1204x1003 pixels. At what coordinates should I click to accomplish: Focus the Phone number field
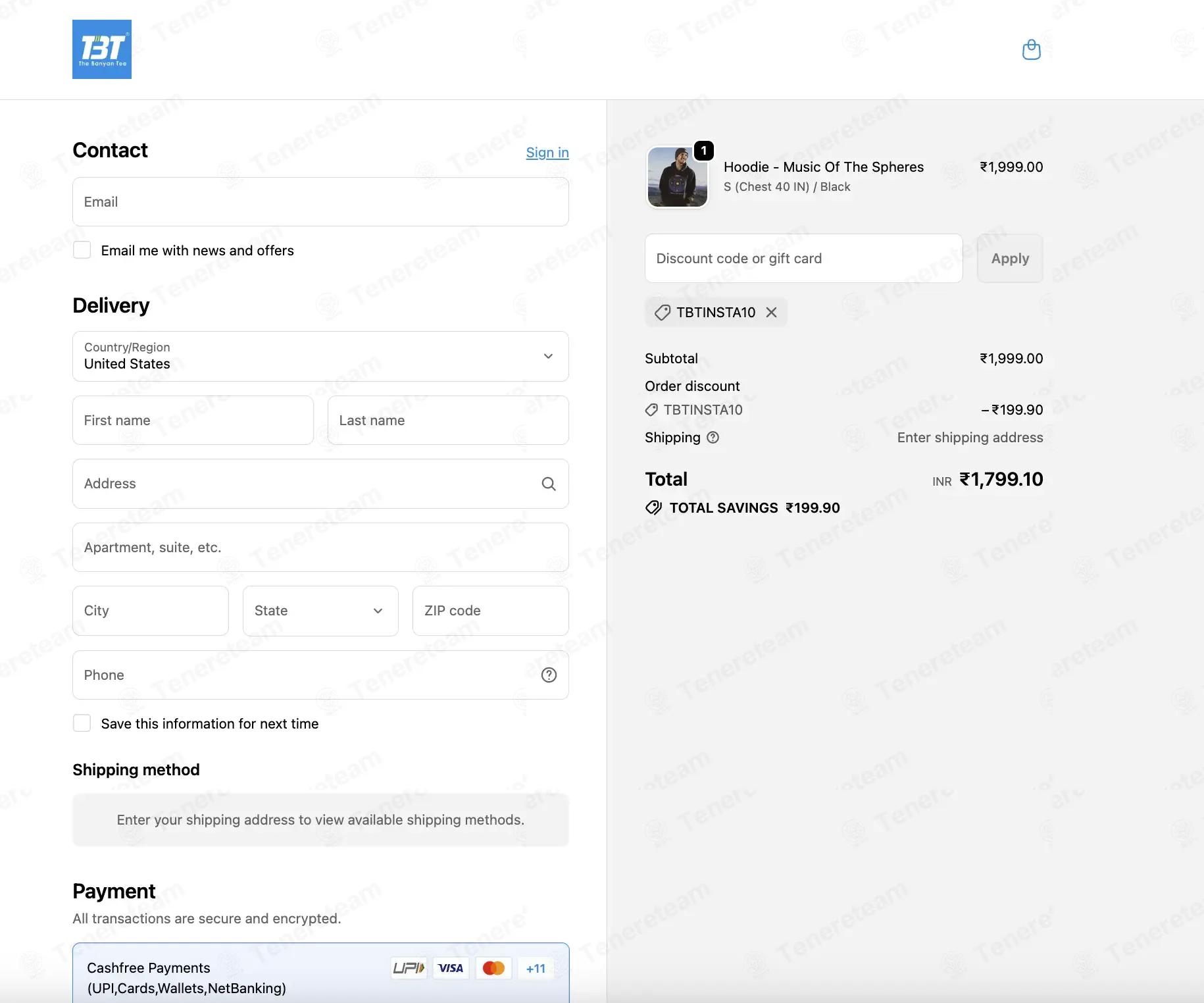point(320,675)
